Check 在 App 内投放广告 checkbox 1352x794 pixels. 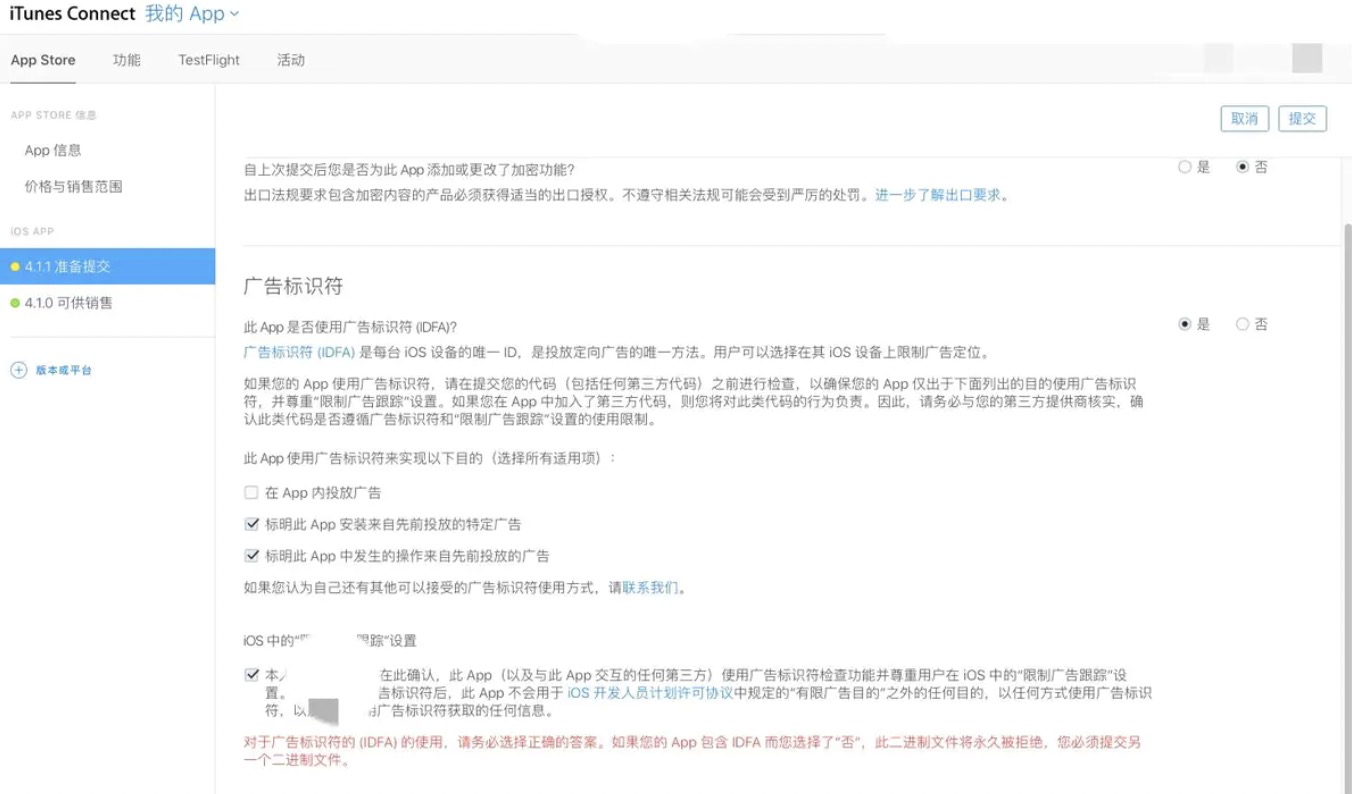[x=250, y=492]
